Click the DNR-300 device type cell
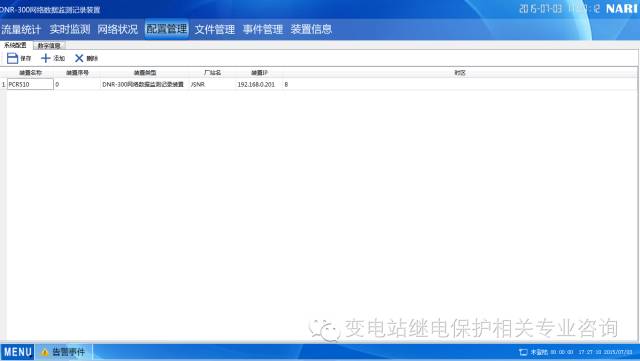Viewport: 640px width, 361px height. pyautogui.click(x=145, y=85)
